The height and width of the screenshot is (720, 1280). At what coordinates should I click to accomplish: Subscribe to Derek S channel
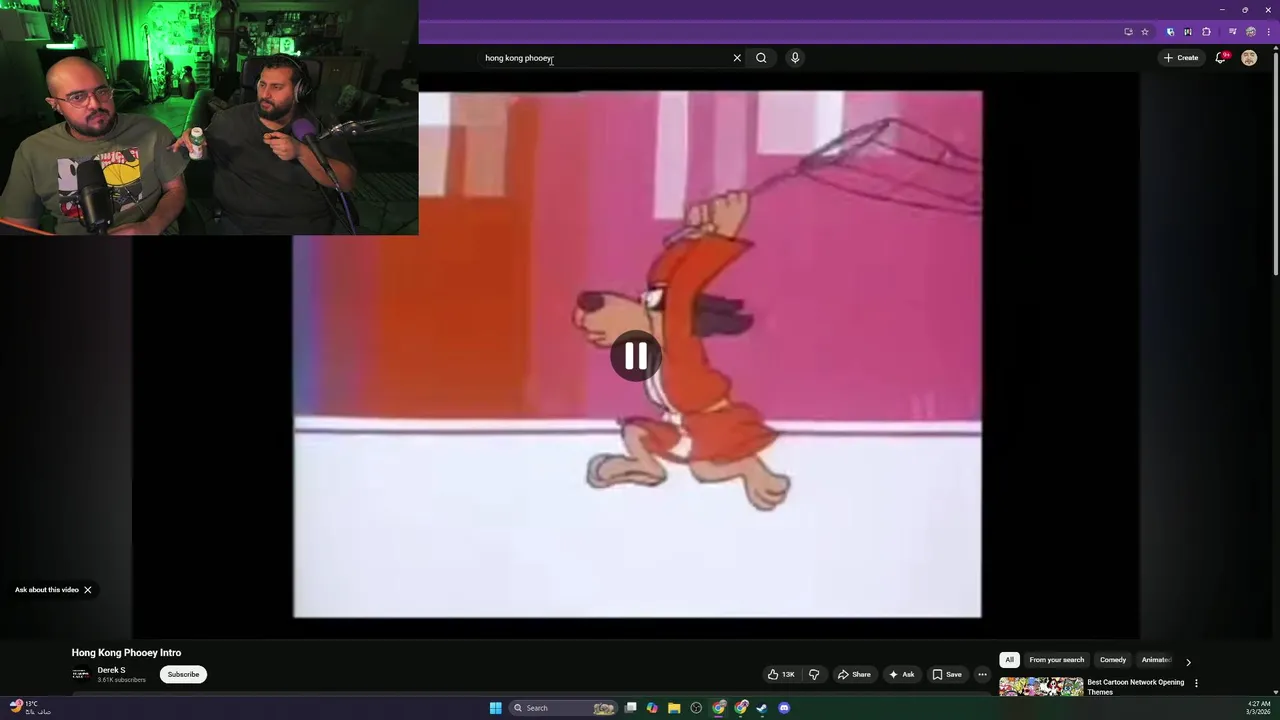(183, 674)
